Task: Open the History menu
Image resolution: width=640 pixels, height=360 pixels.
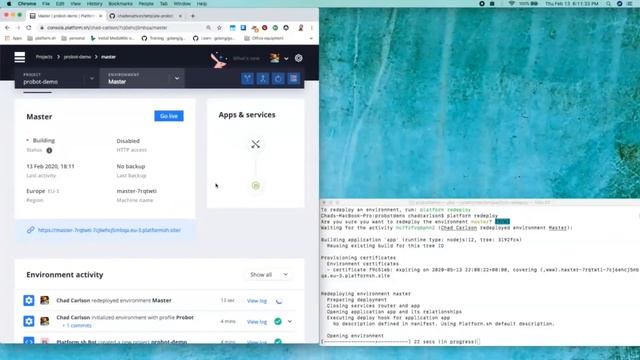Action: coord(94,4)
